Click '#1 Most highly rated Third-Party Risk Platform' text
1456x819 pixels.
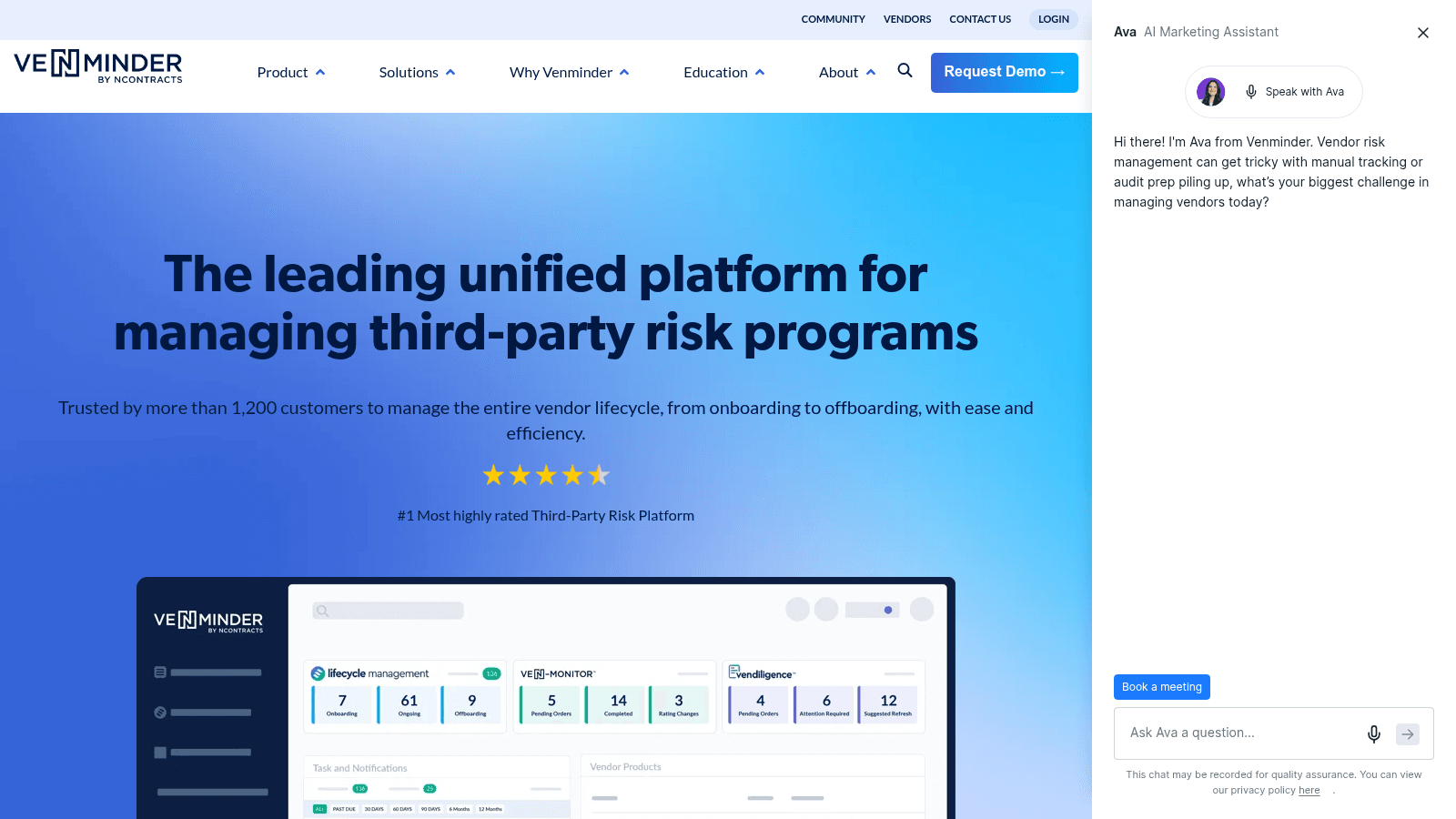point(546,516)
